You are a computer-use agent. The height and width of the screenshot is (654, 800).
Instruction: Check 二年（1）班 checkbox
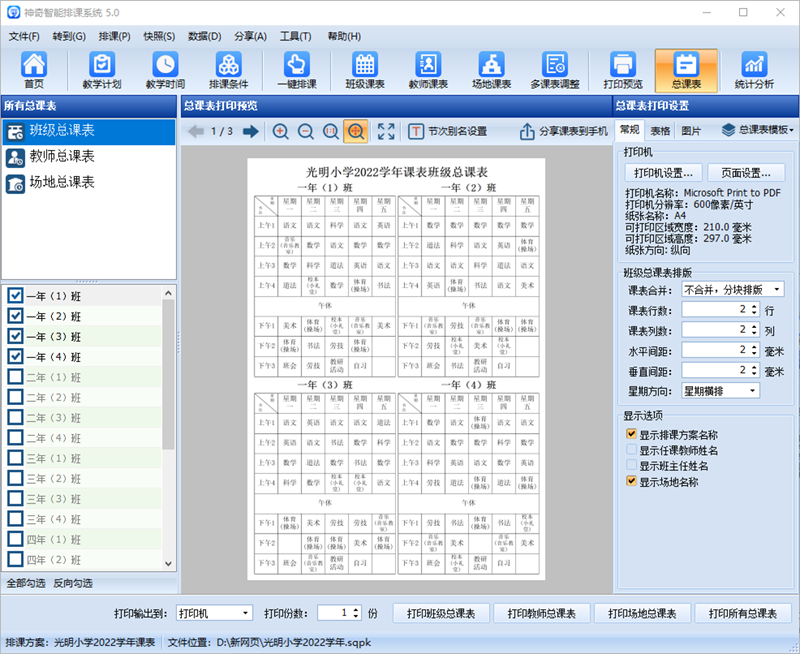click(x=15, y=377)
